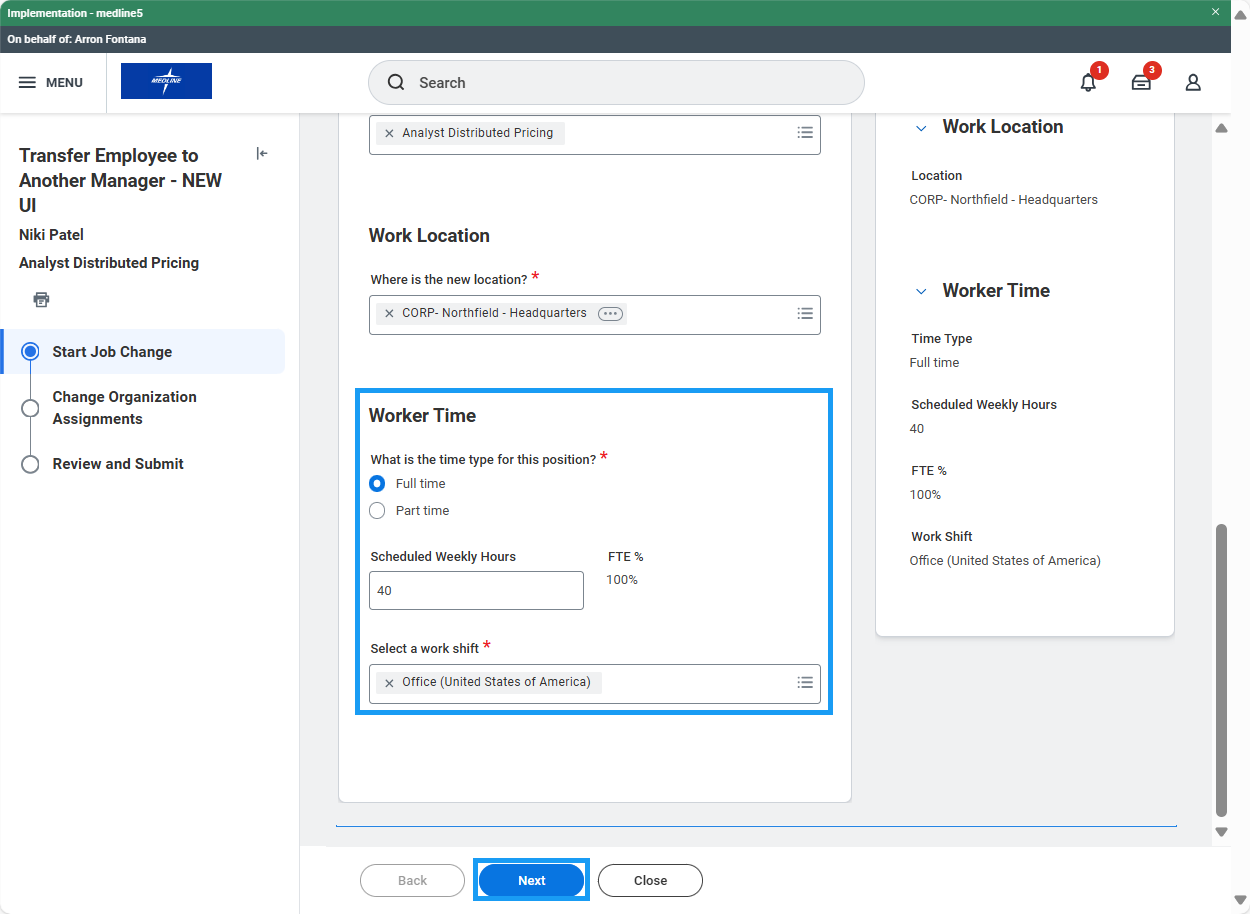Open the inbox tray icon
The height and width of the screenshot is (914, 1250).
1141,83
